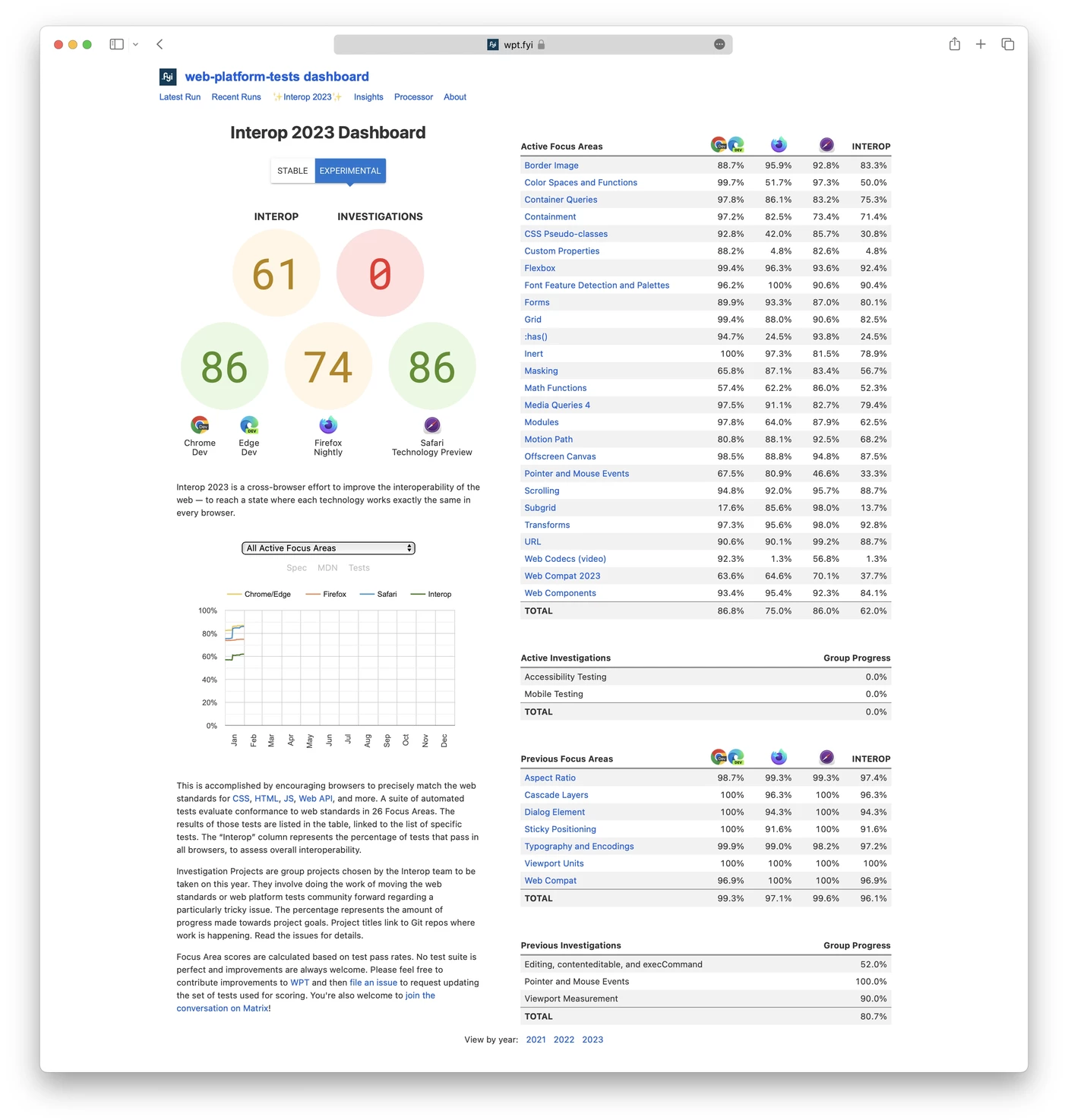
Task: Open the About page
Action: pyautogui.click(x=455, y=97)
